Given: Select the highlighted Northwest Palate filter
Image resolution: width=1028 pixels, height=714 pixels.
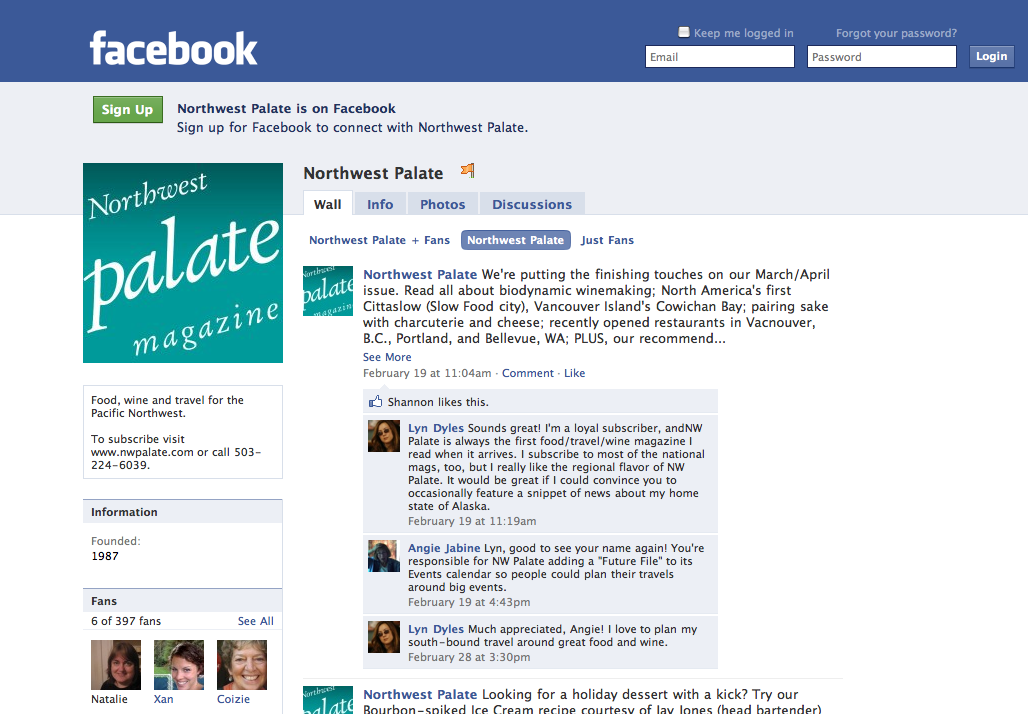Looking at the screenshot, I should point(515,240).
